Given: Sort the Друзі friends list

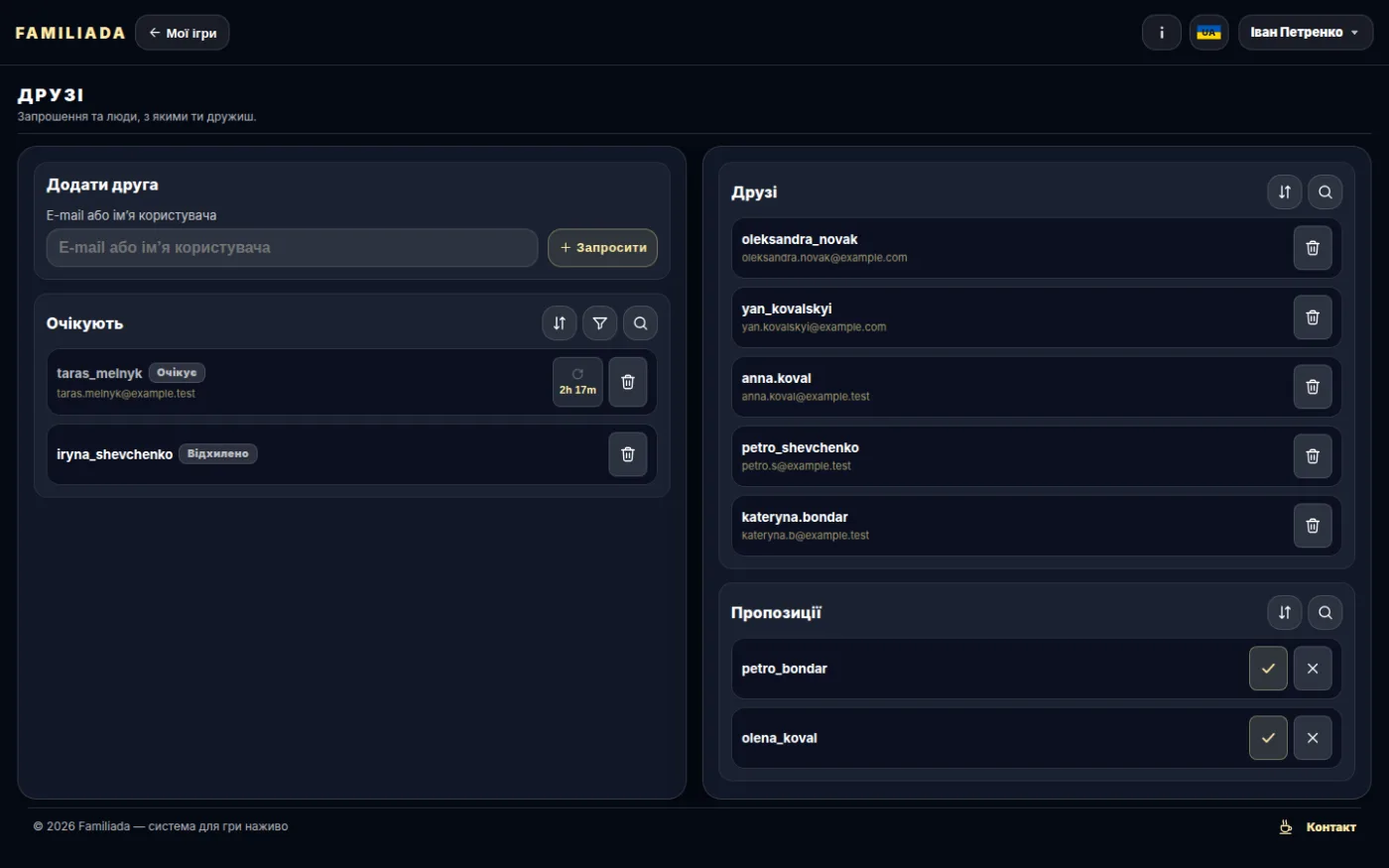Looking at the screenshot, I should pyautogui.click(x=1285, y=192).
